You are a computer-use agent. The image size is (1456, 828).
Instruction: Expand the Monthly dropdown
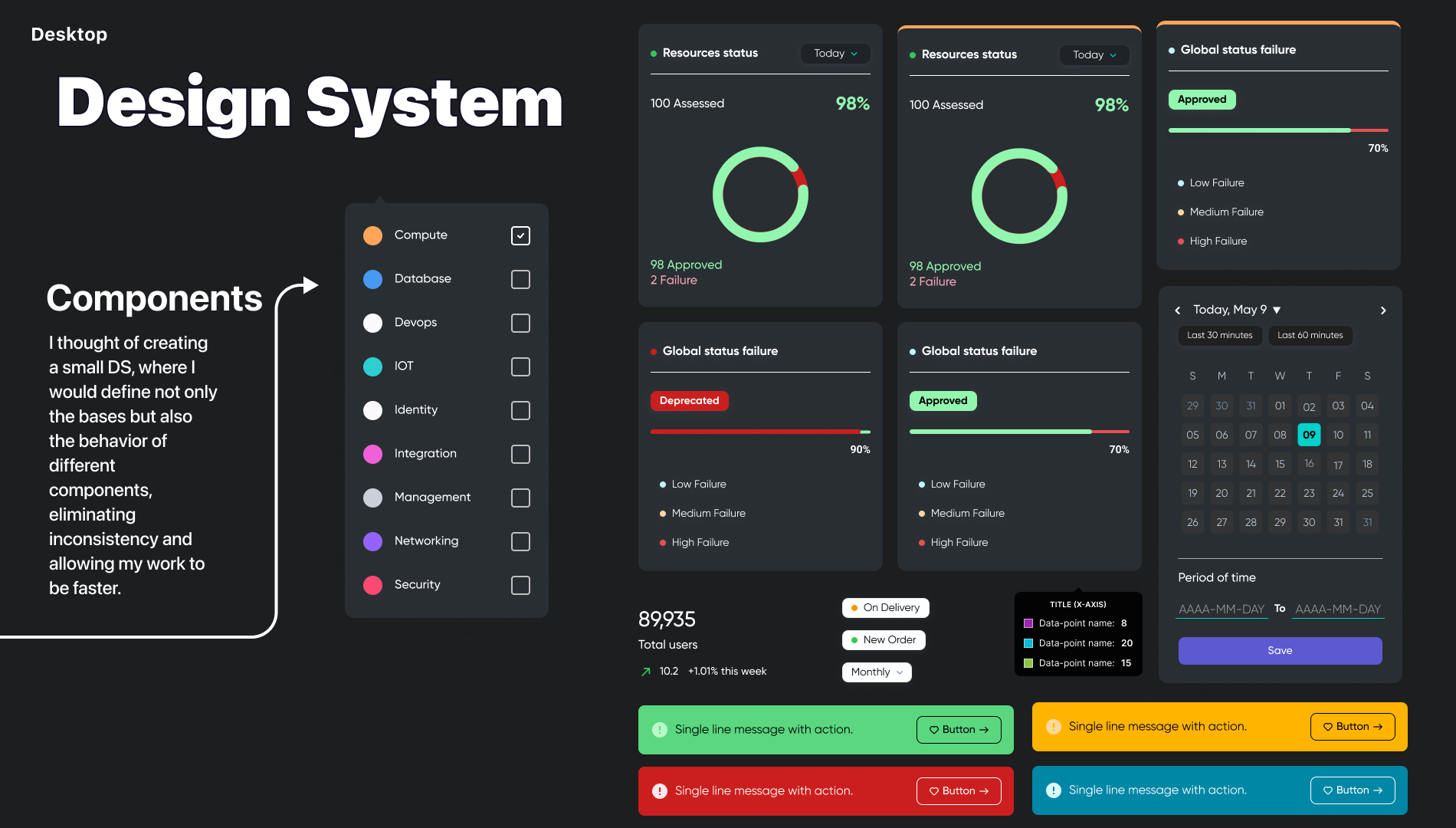[877, 672]
